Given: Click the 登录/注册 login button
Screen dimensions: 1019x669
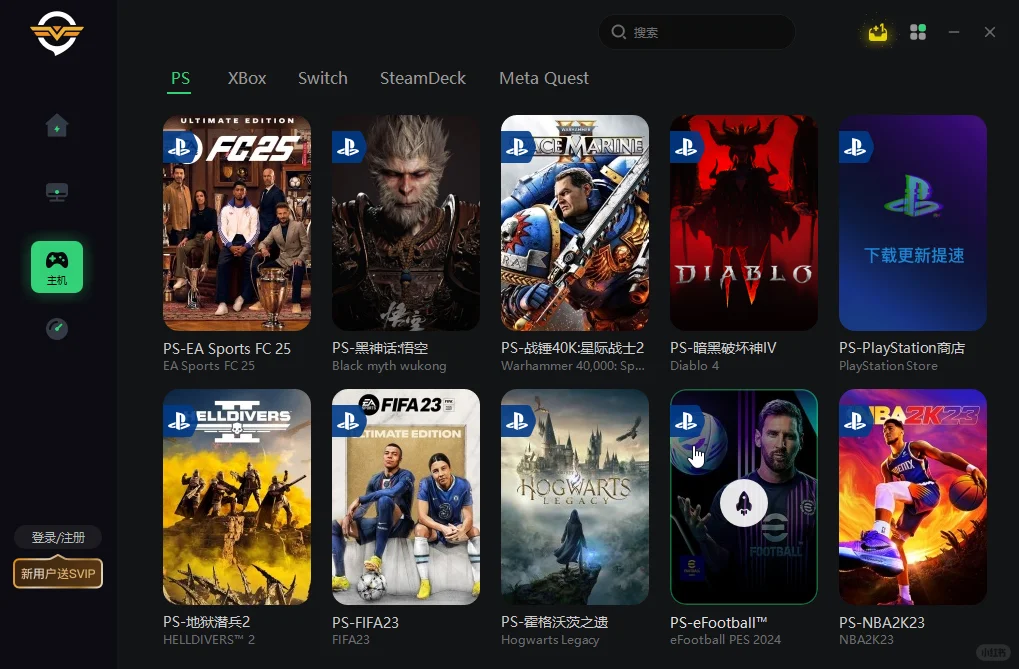Looking at the screenshot, I should 58,538.
